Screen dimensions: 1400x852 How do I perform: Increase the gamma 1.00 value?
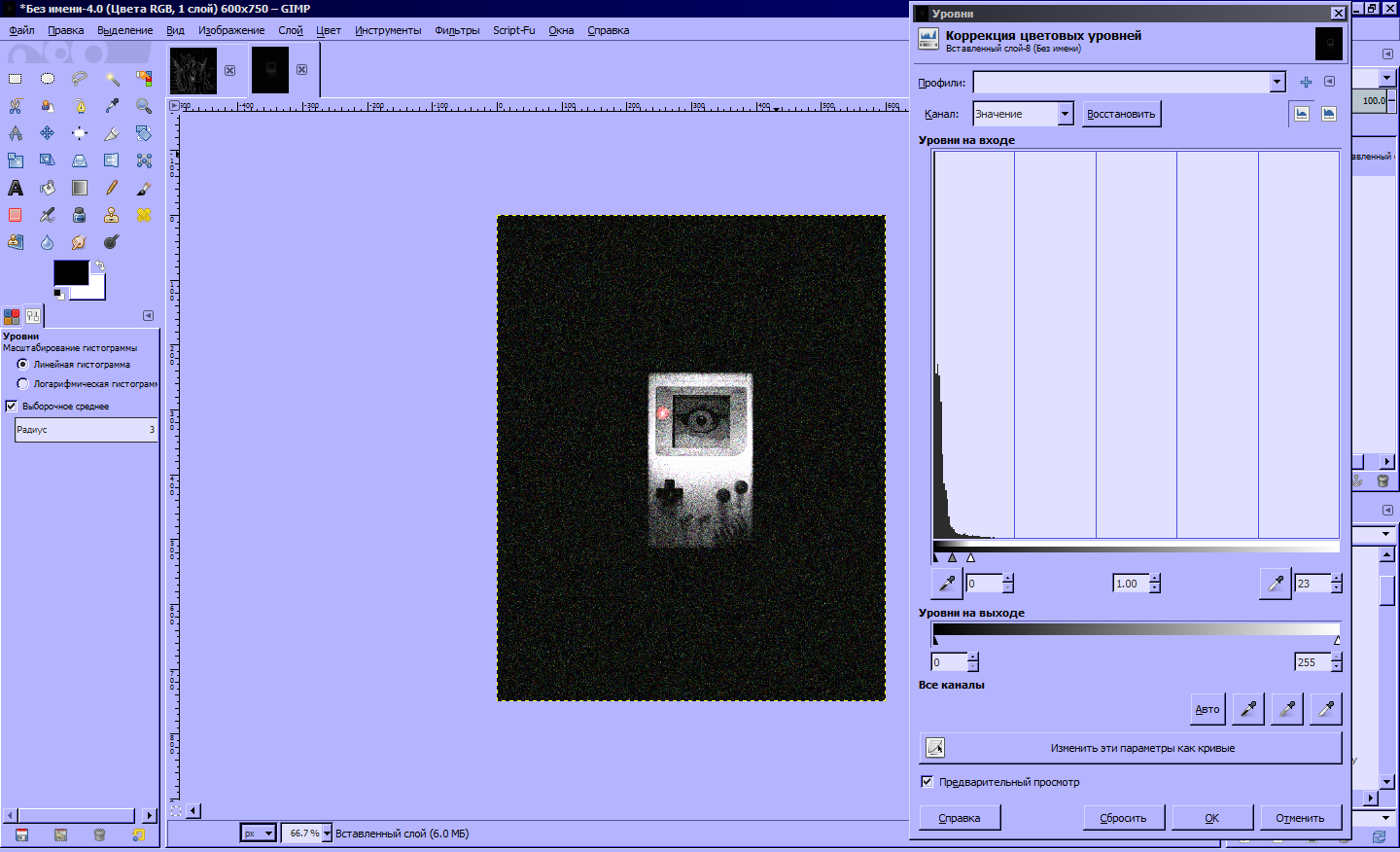pos(1155,580)
